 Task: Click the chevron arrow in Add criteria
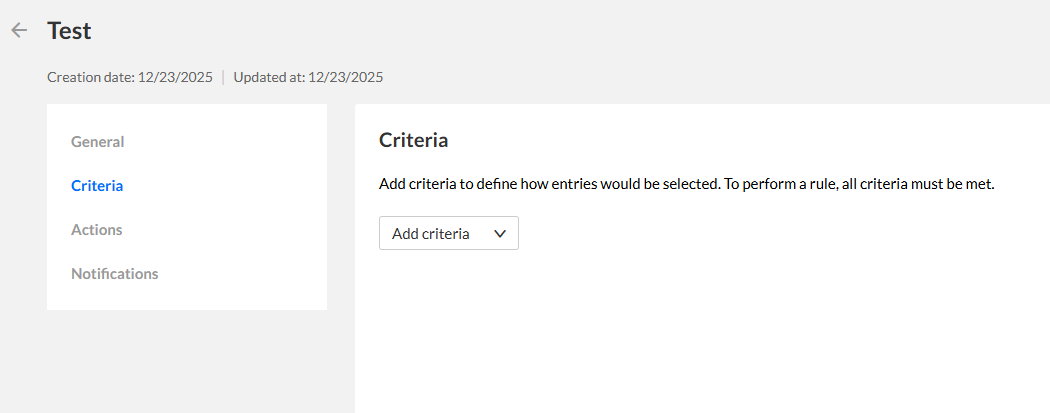pos(500,233)
